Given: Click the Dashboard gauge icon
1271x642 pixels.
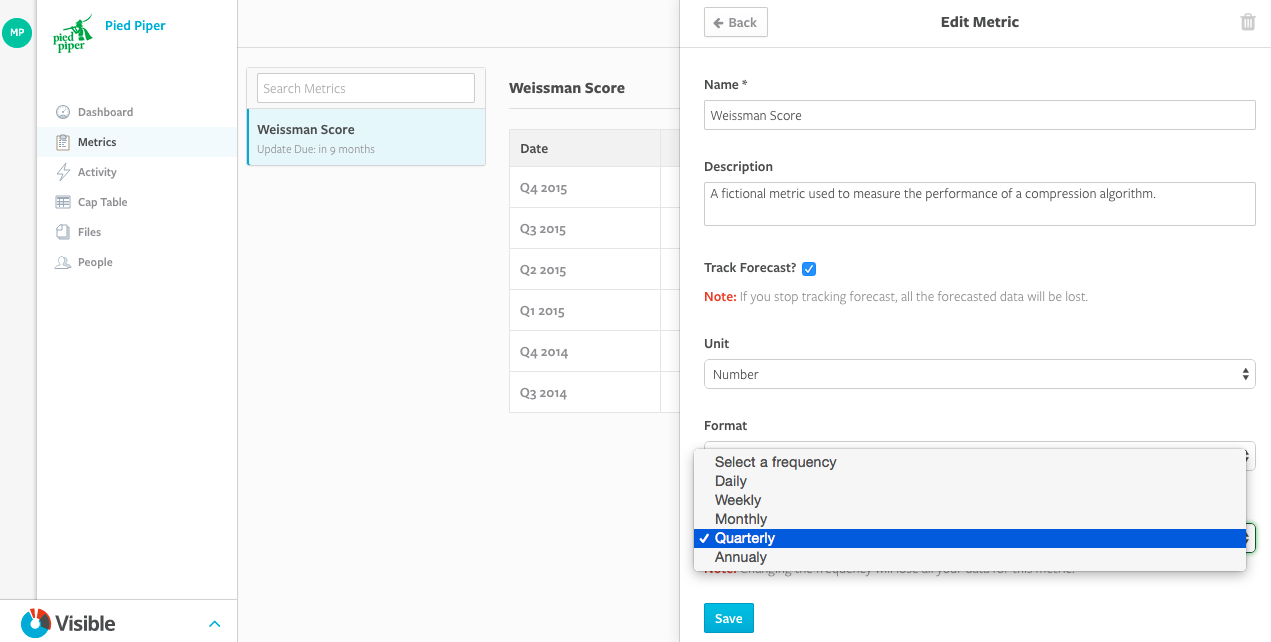Looking at the screenshot, I should 63,112.
